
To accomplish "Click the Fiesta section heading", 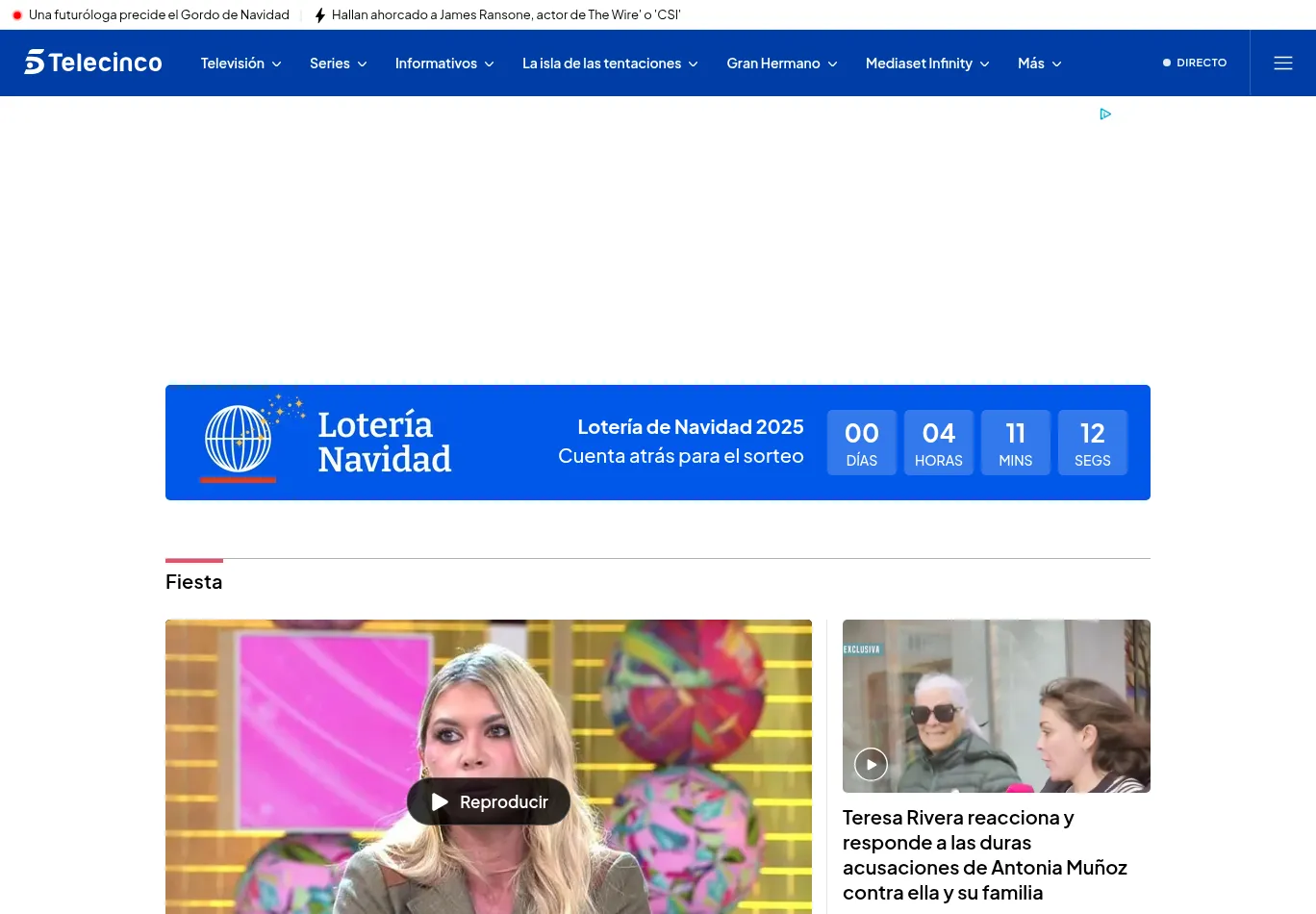I will 193,582.
